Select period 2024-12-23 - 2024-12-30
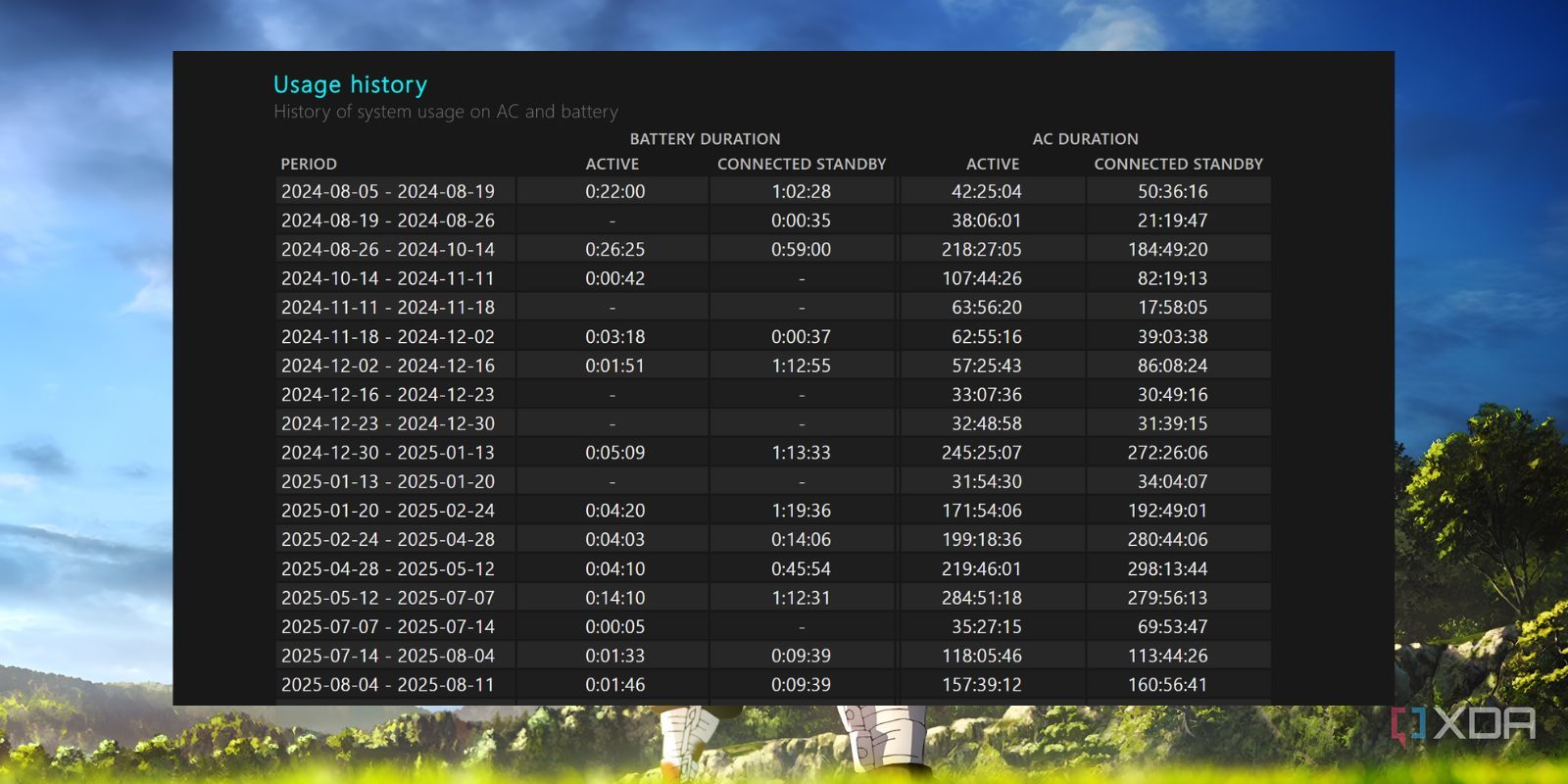Image resolution: width=1568 pixels, height=784 pixels. click(388, 423)
